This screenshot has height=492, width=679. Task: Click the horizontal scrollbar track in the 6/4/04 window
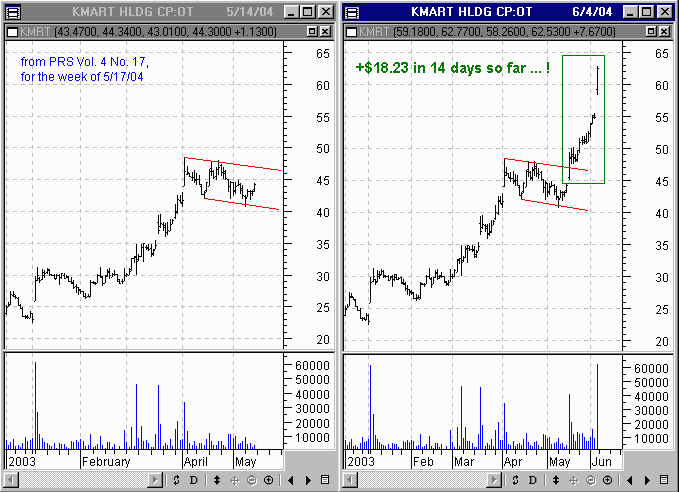(422, 480)
